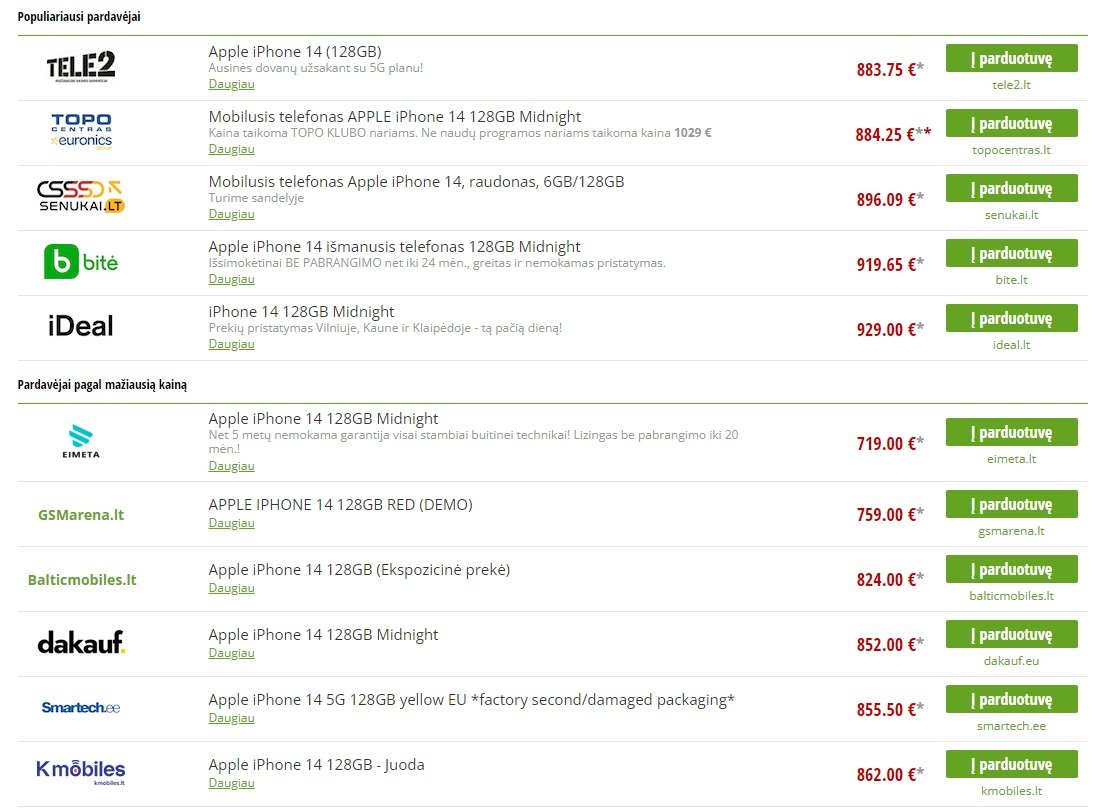The width and height of the screenshot is (1104, 810).
Task: Expand Daugiau under the GSMarena RED (DEMO) offer
Action: (x=231, y=523)
